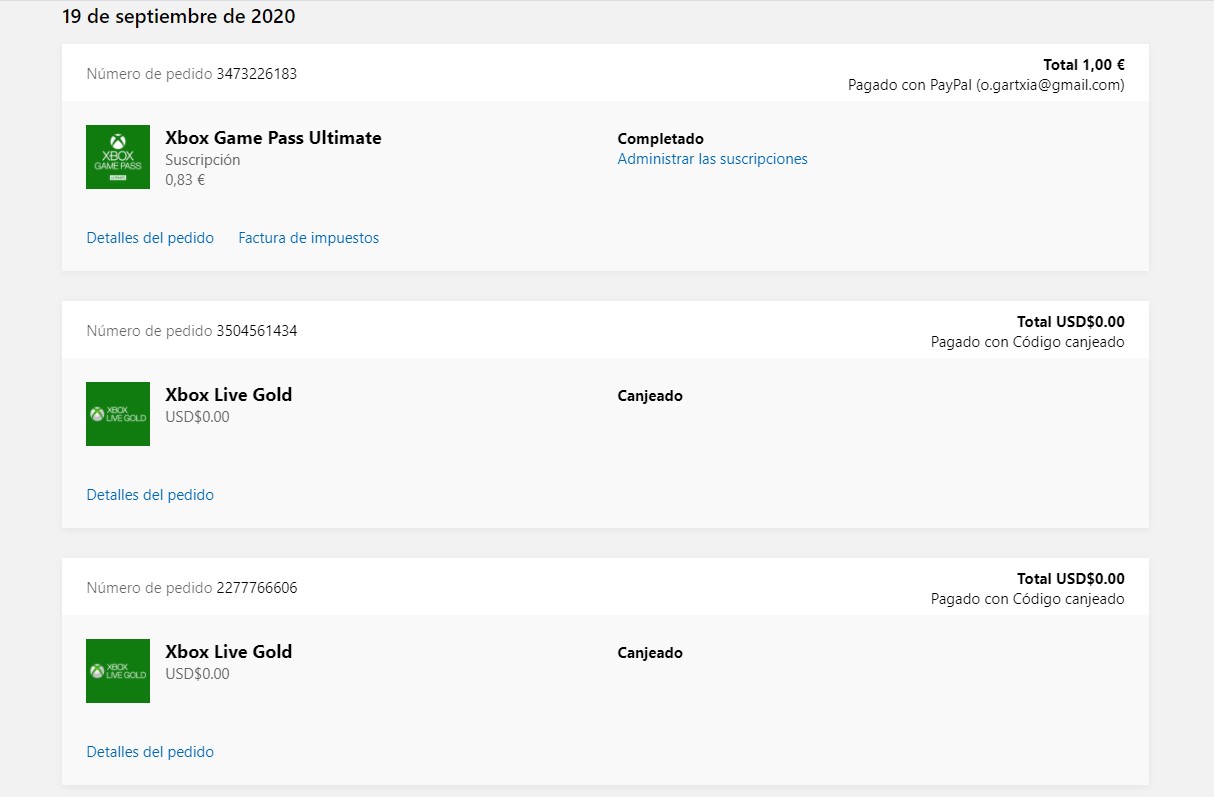Click Xbox Live Gold icon in order 2277766606
The height and width of the screenshot is (797, 1214).
[x=118, y=671]
